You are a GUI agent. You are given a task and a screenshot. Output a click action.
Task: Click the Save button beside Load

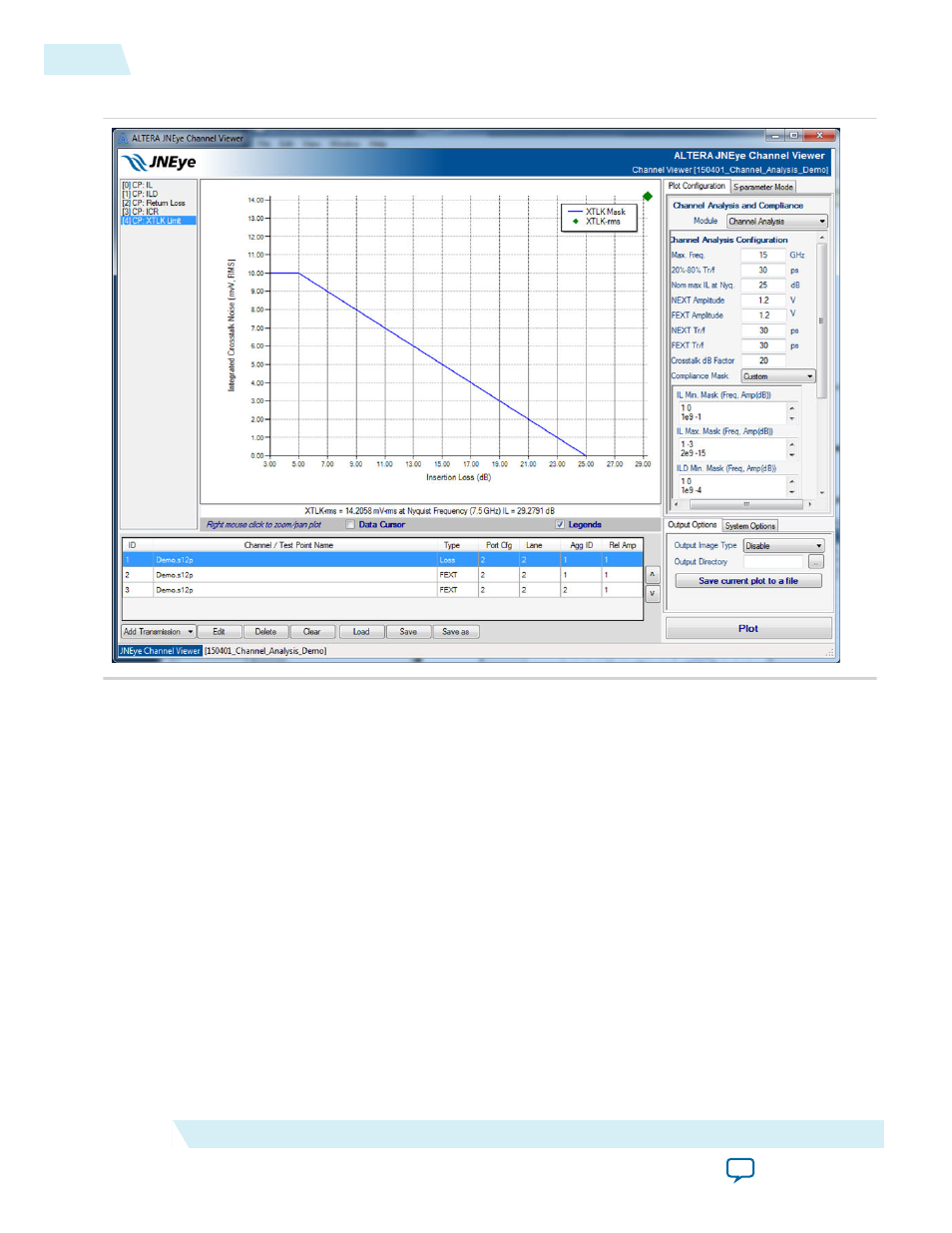pos(408,632)
